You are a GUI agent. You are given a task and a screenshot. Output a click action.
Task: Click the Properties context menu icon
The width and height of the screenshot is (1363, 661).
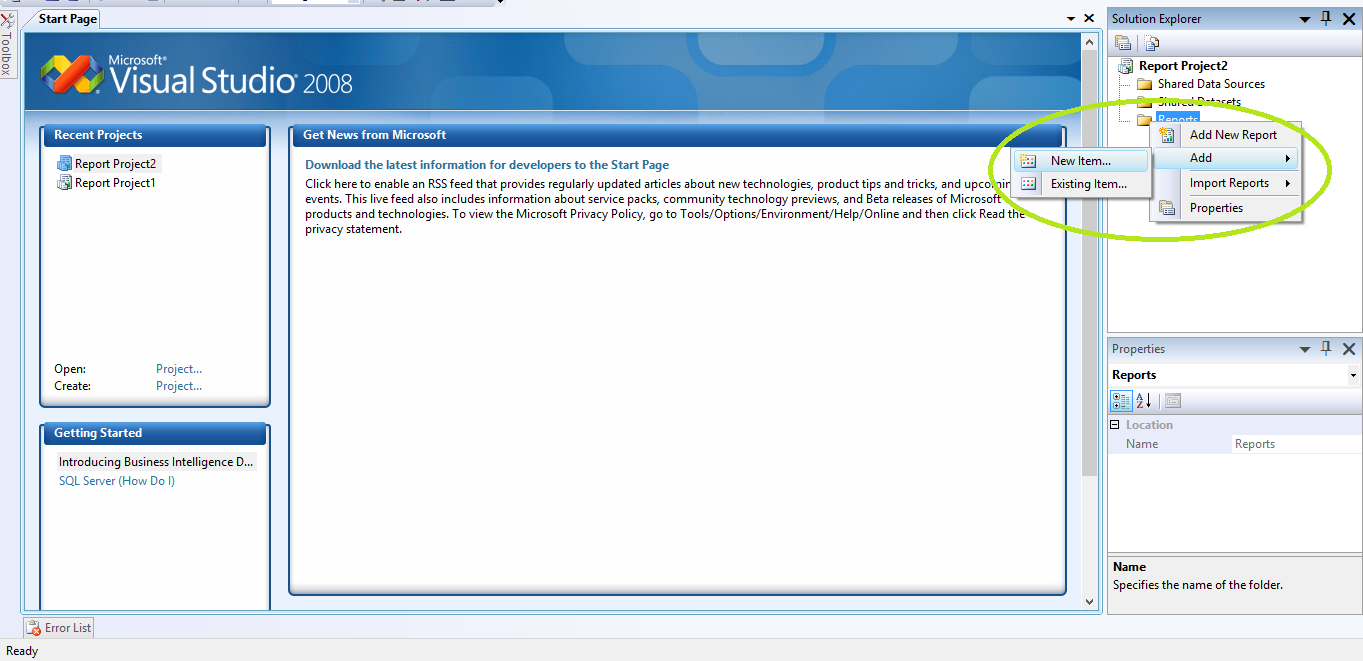pyautogui.click(x=1167, y=208)
